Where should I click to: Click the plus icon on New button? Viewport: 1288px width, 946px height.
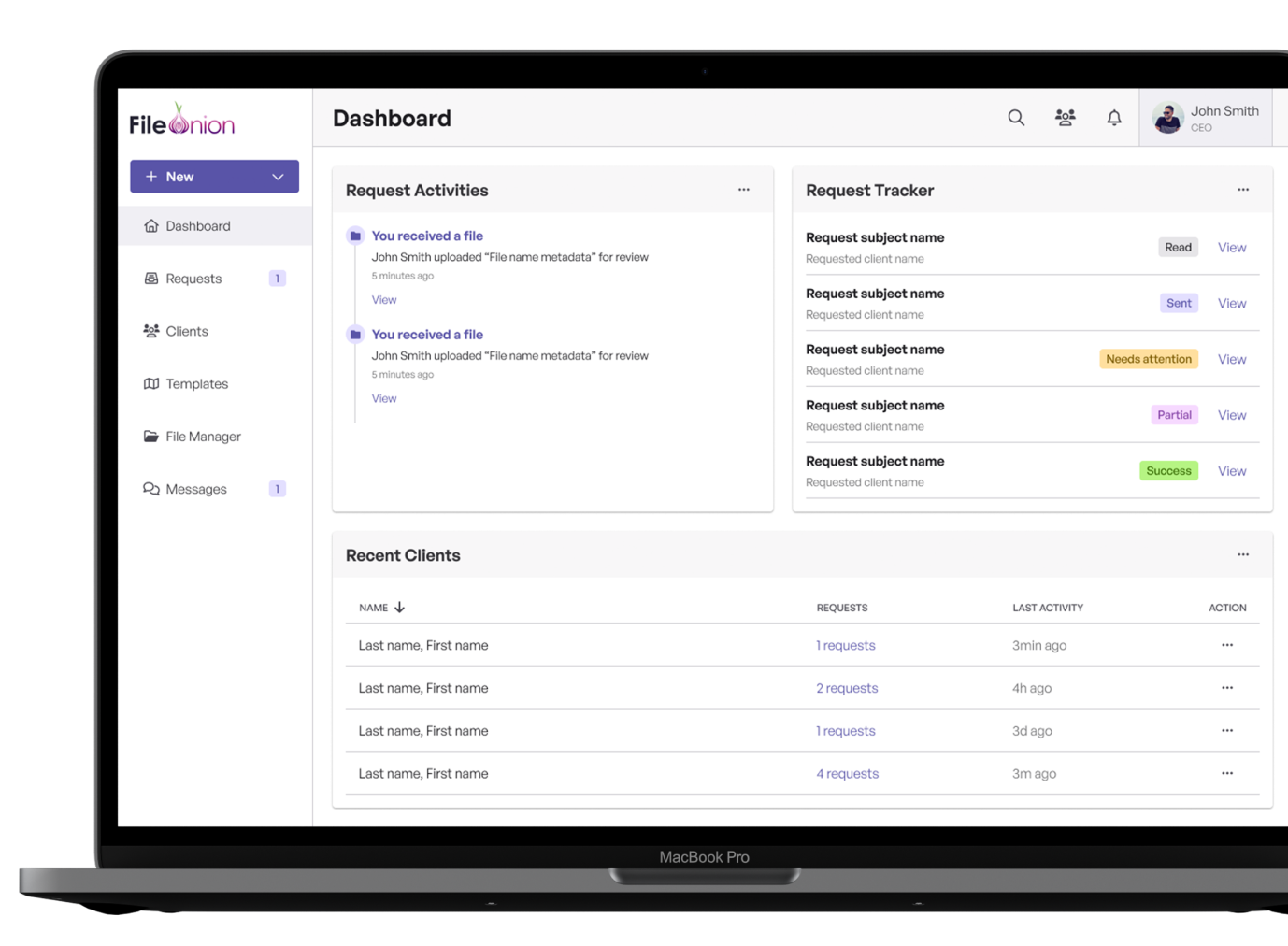coord(151,177)
